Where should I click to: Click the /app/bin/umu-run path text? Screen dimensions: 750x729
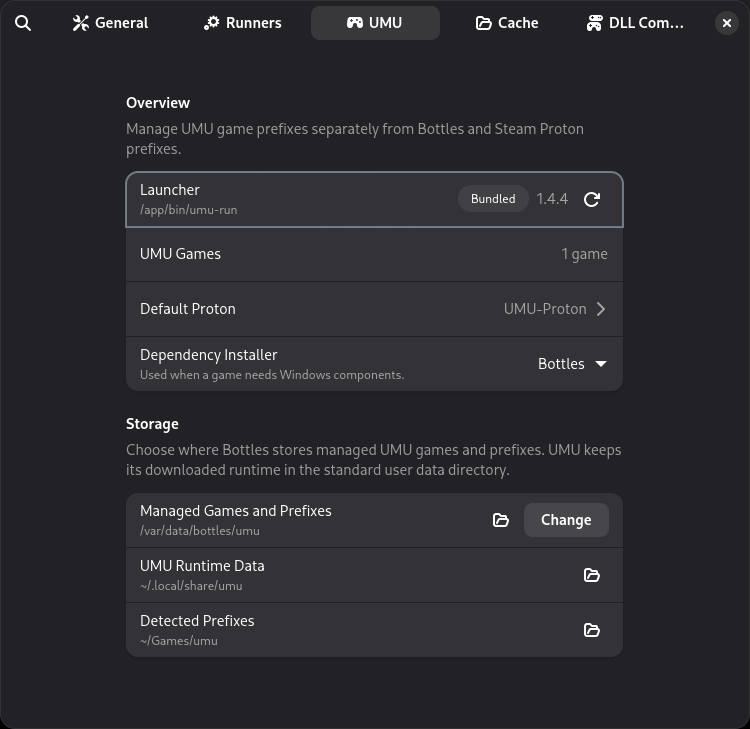(188, 210)
